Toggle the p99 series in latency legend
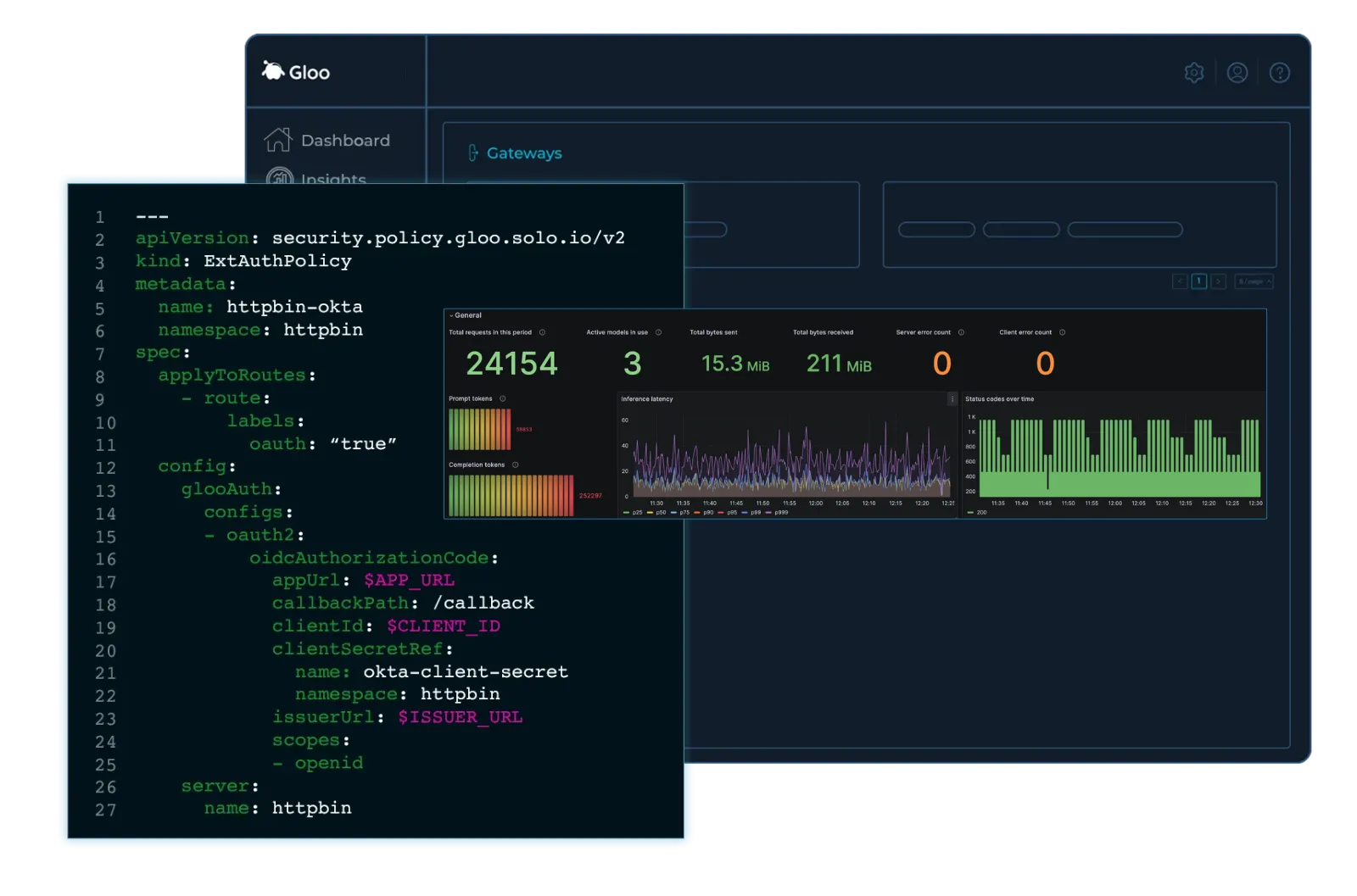Image resolution: width=1357 pixels, height=896 pixels. coord(751,512)
